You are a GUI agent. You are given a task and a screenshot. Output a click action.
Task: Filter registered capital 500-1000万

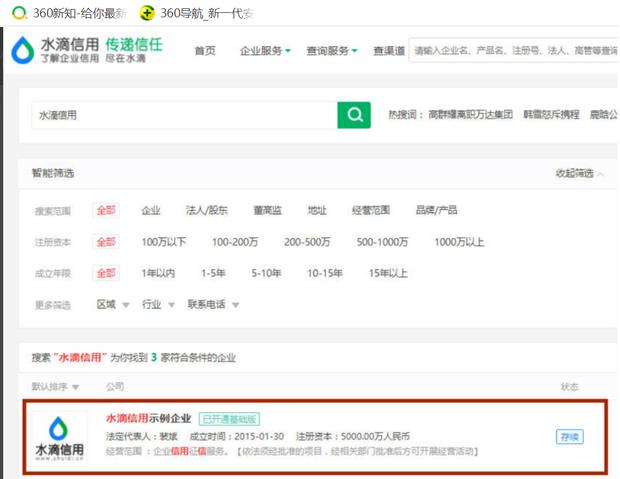tap(382, 242)
